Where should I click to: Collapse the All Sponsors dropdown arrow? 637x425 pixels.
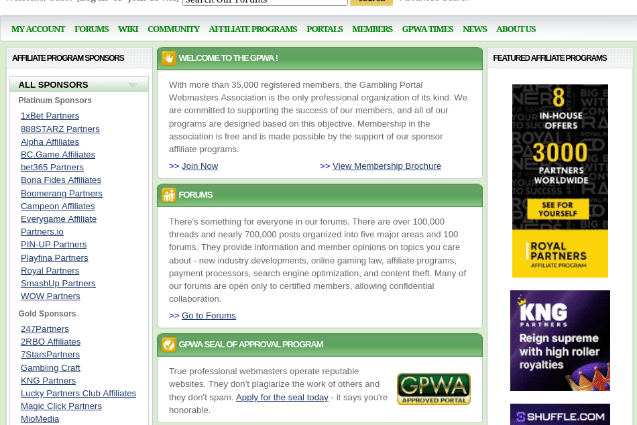pyautogui.click(x=132, y=85)
